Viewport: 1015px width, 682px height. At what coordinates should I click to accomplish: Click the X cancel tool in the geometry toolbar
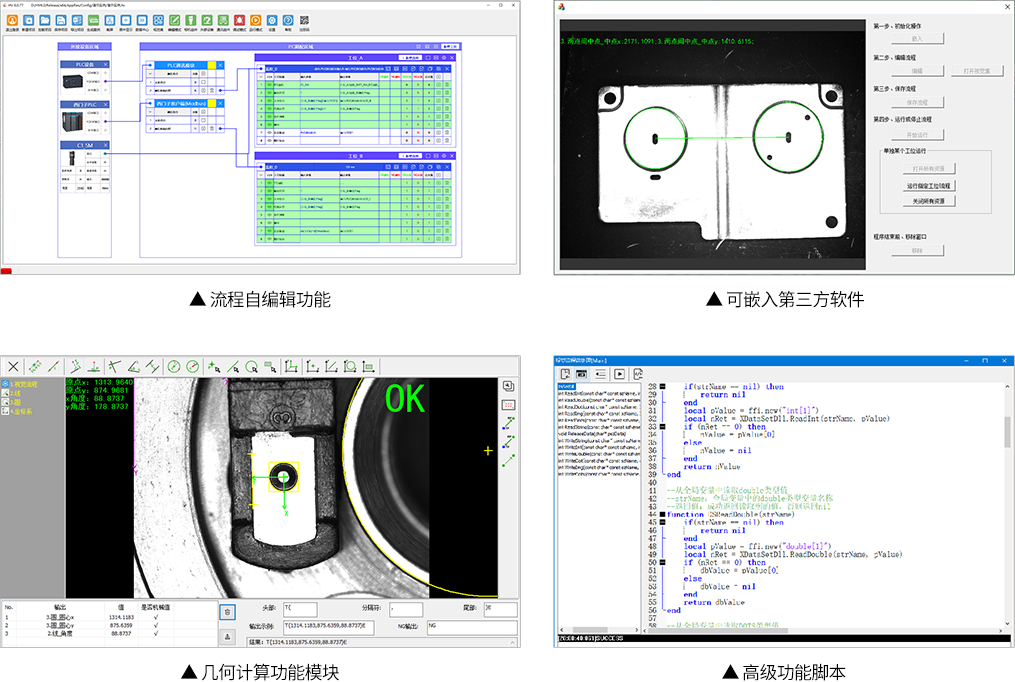tap(13, 367)
